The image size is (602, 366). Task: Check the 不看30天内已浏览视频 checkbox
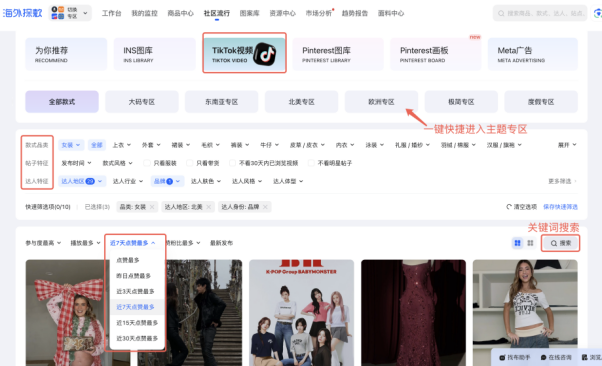tap(232, 163)
